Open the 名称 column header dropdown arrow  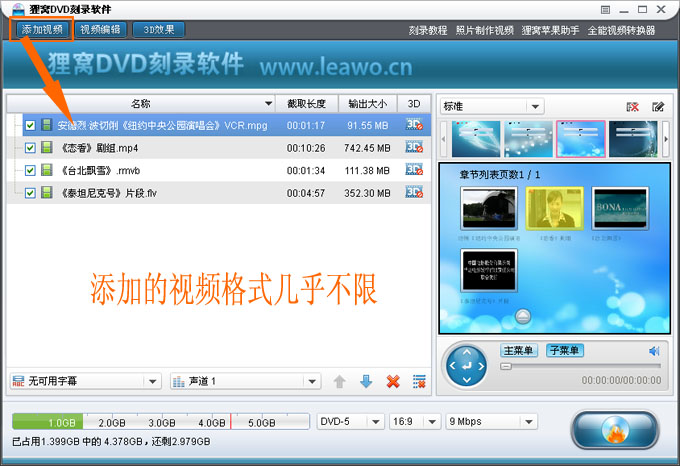click(x=268, y=104)
